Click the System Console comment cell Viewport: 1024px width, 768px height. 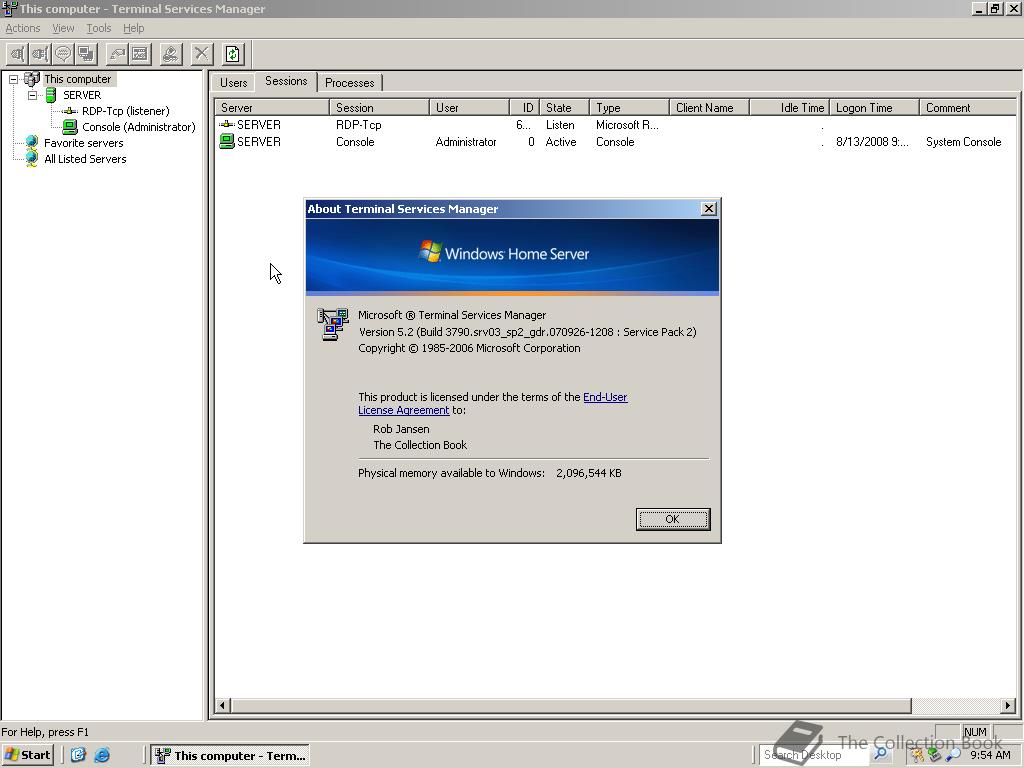(963, 142)
